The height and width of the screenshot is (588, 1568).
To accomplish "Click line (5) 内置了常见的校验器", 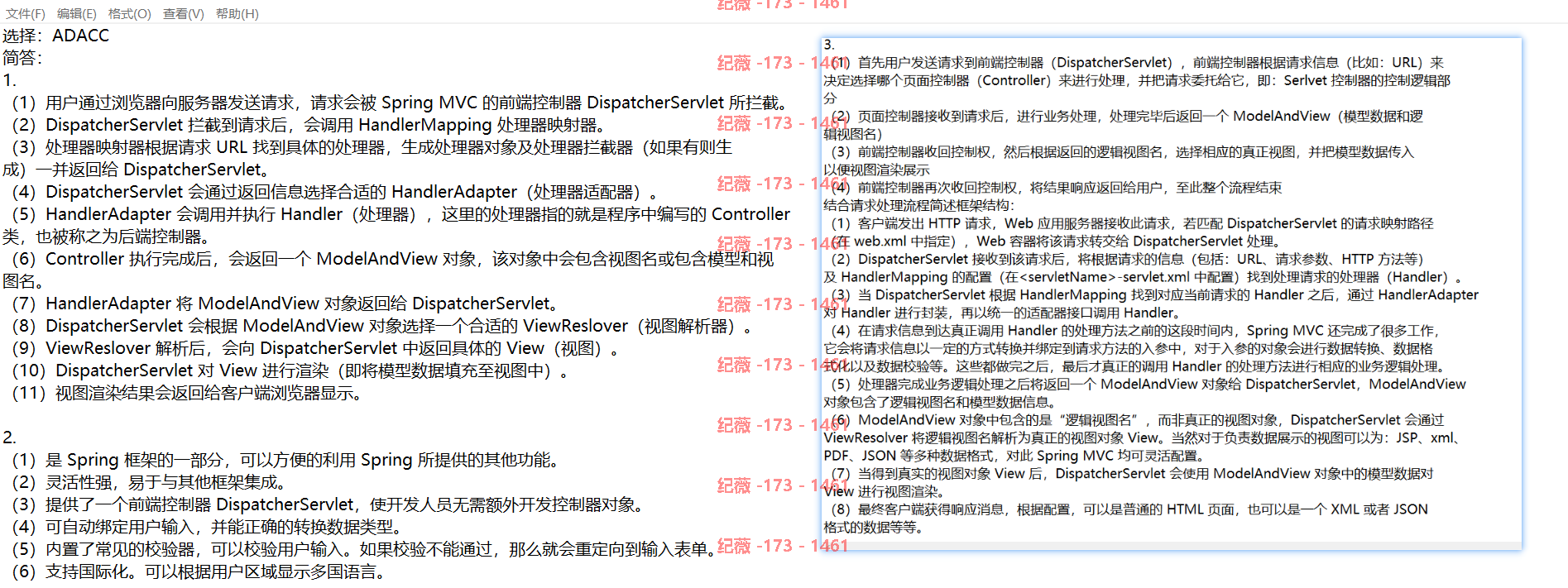I will [x=363, y=549].
